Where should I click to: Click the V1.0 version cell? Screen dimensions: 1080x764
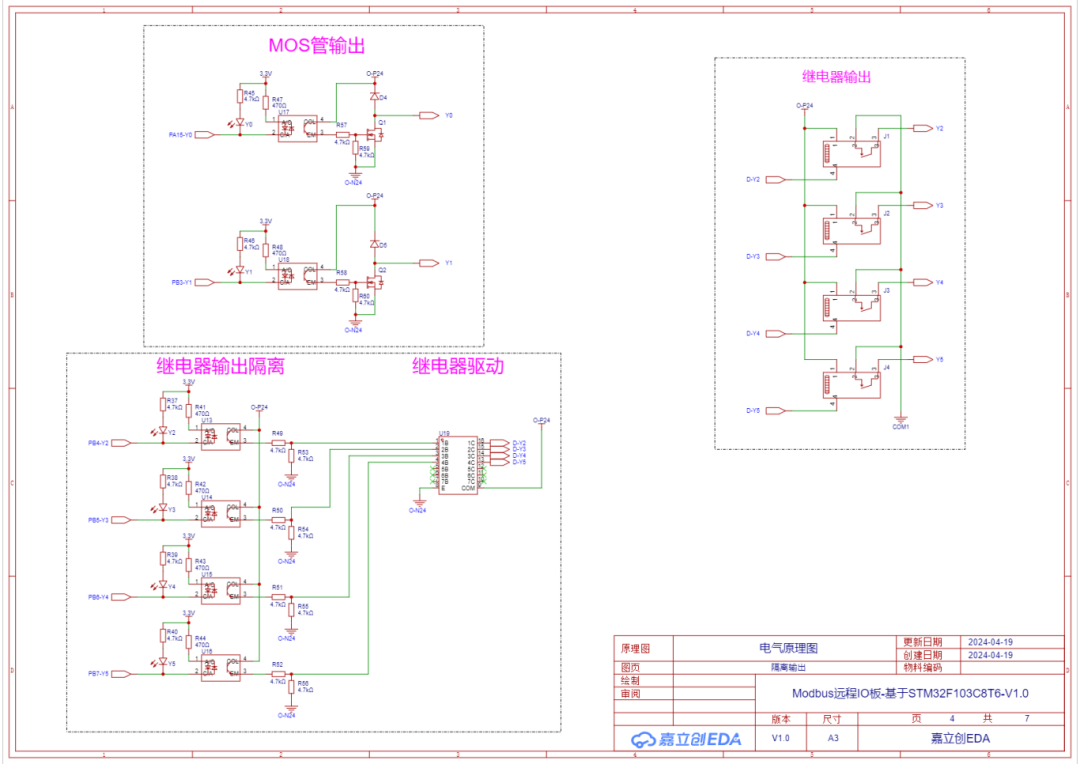780,739
